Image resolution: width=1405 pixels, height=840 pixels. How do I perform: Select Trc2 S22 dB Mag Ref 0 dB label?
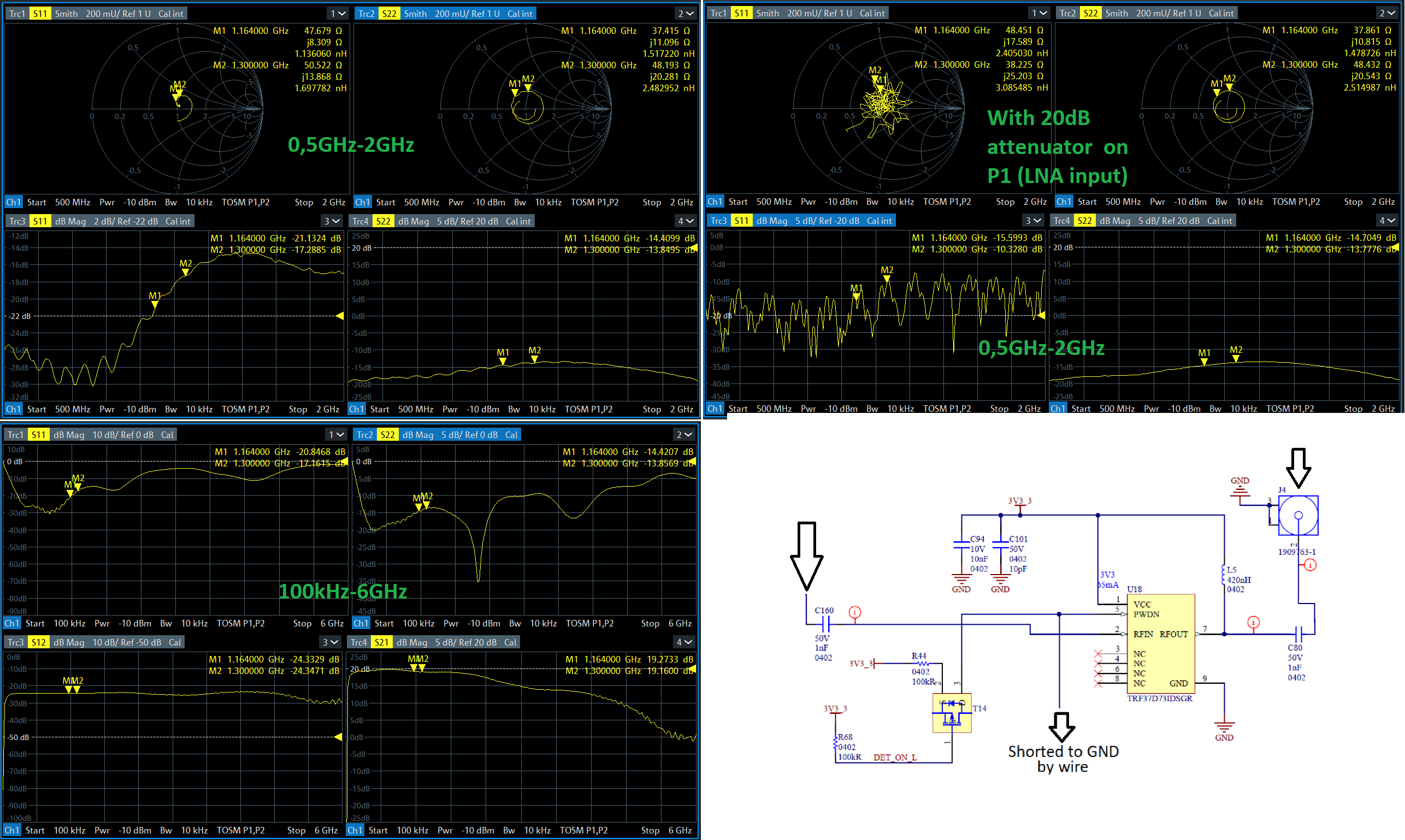click(x=438, y=435)
